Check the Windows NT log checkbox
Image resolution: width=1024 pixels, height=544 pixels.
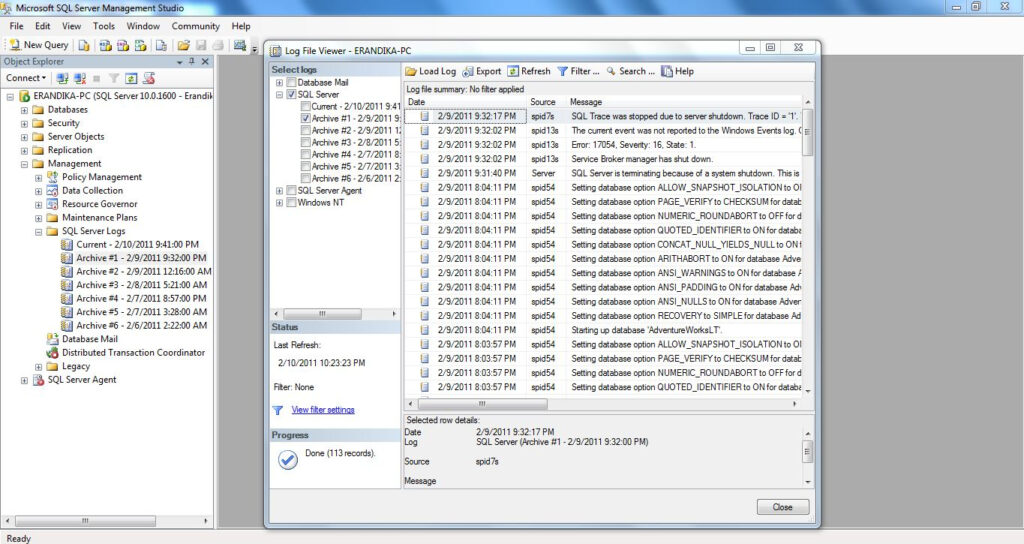291,202
